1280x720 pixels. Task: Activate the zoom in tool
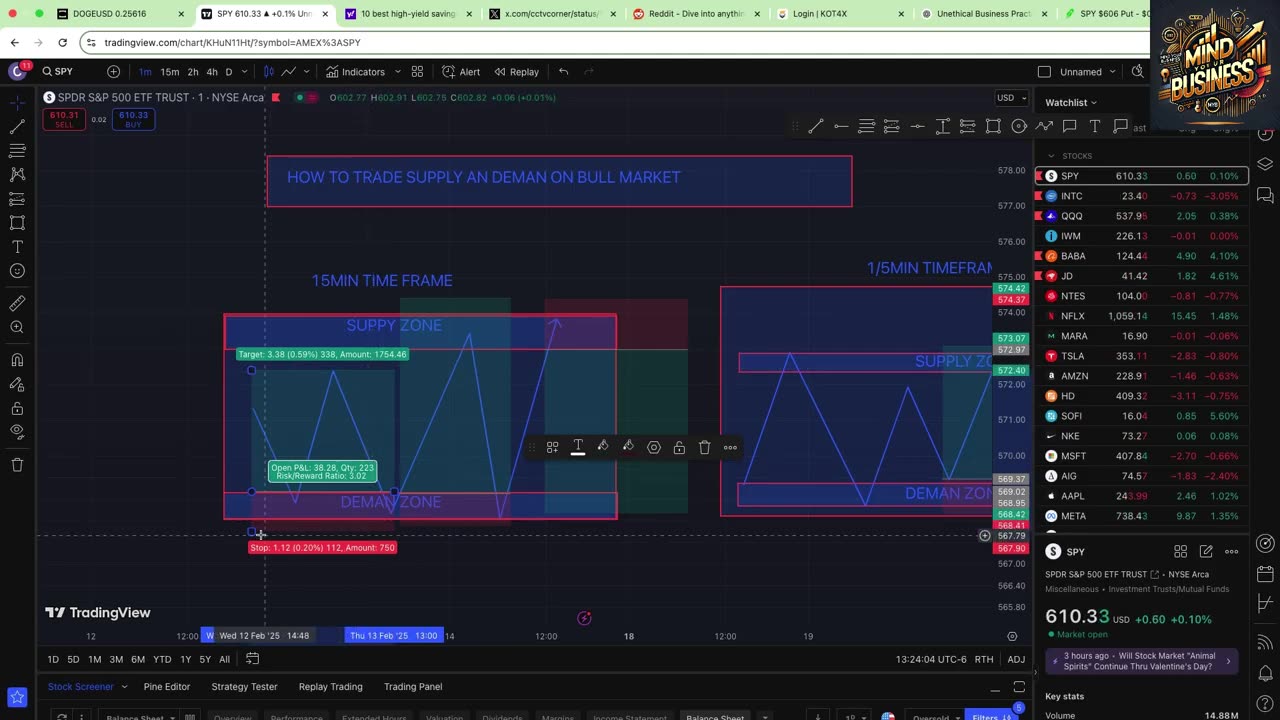click(x=17, y=327)
